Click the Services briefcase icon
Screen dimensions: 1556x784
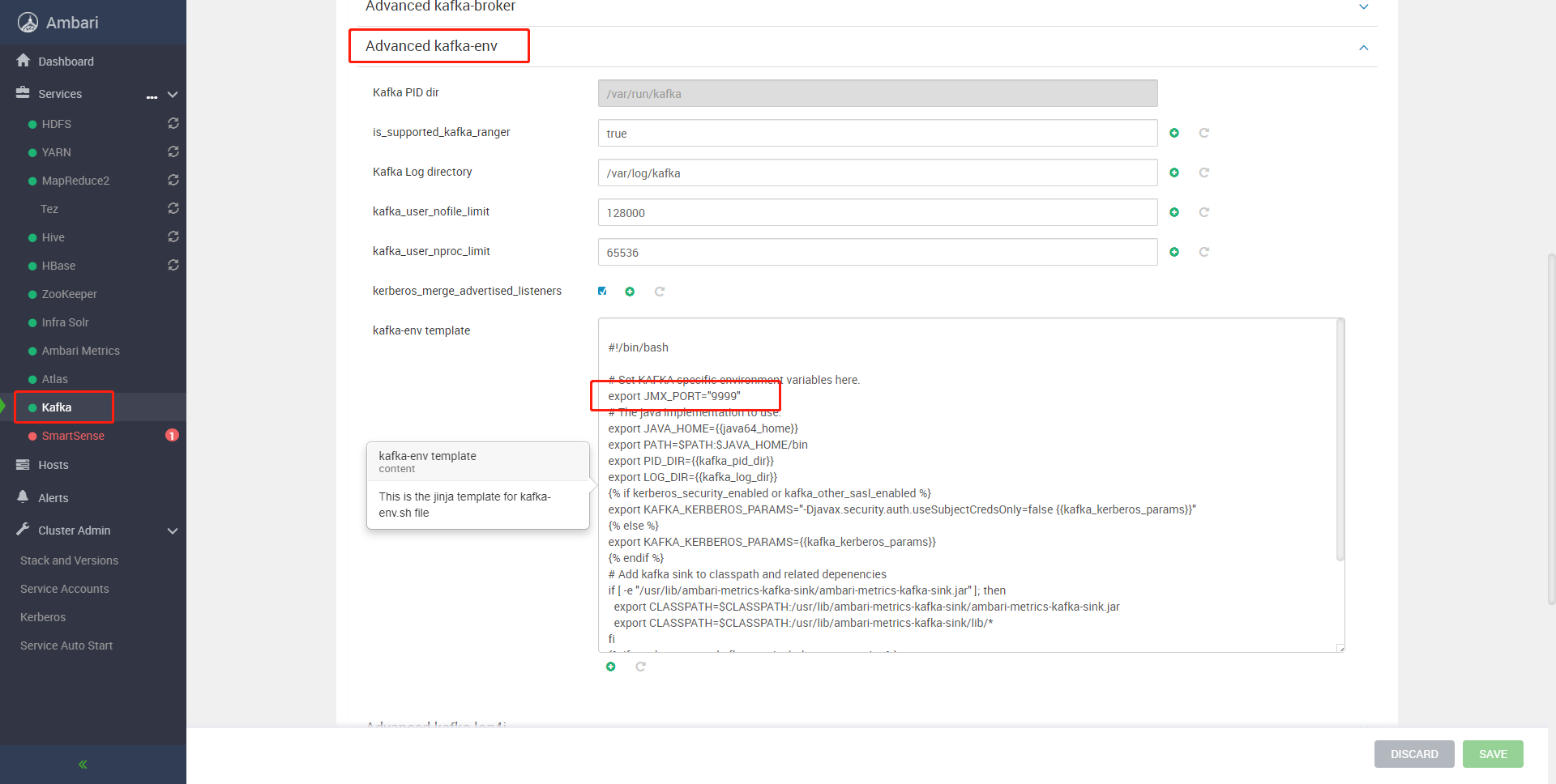pos(23,93)
